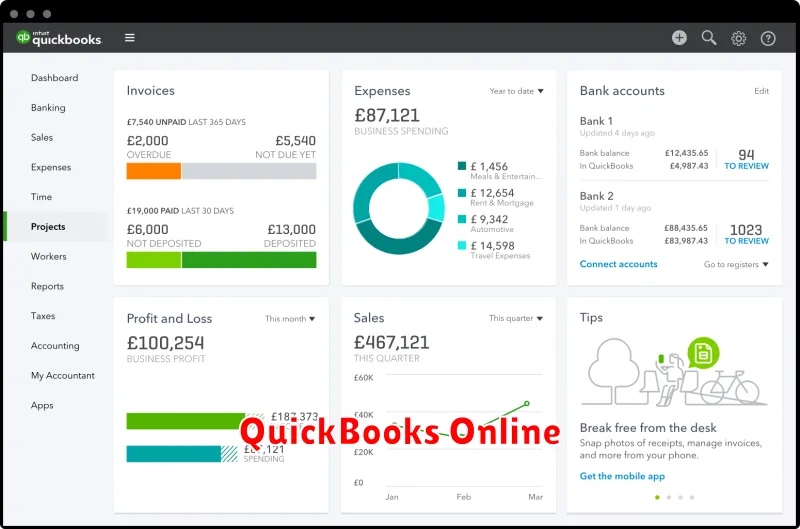800x529 pixels.
Task: Click the Break free from the desk heading
Action: [x=648, y=428]
